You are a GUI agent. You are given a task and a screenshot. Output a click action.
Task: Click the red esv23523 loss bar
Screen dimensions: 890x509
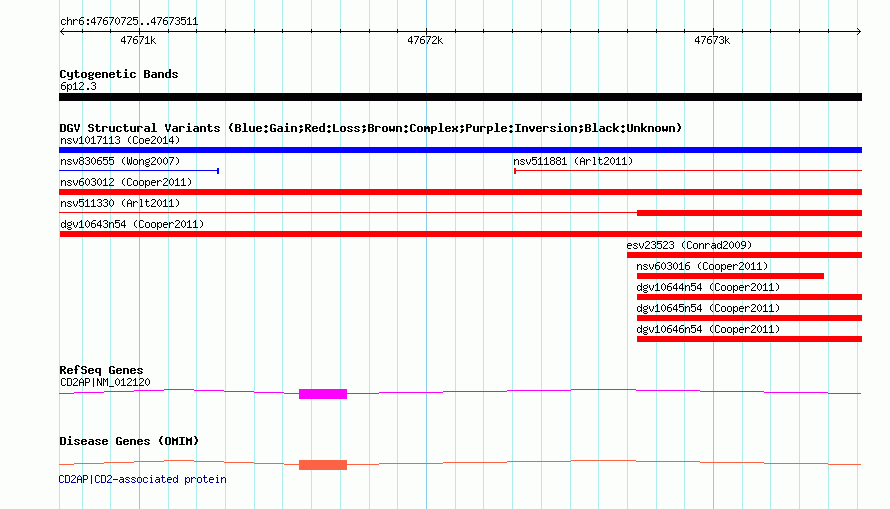744,255
